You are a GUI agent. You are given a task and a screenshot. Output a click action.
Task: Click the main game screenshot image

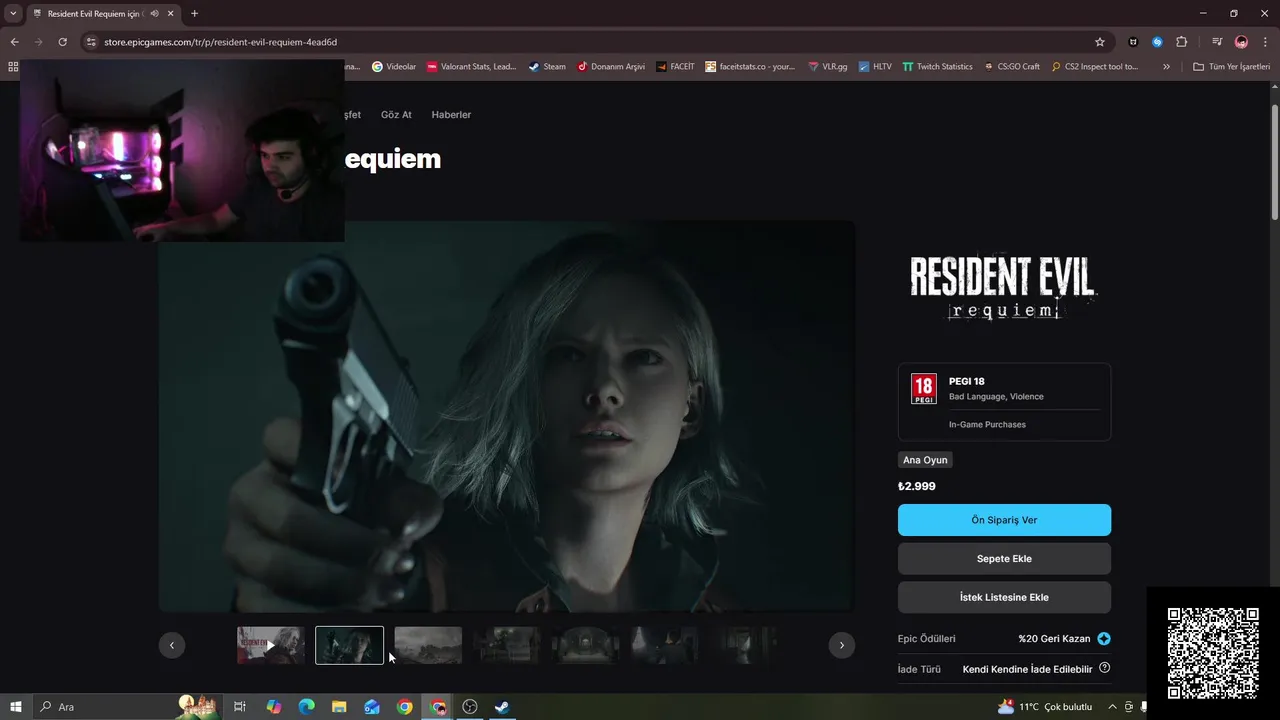pyautogui.click(x=506, y=415)
